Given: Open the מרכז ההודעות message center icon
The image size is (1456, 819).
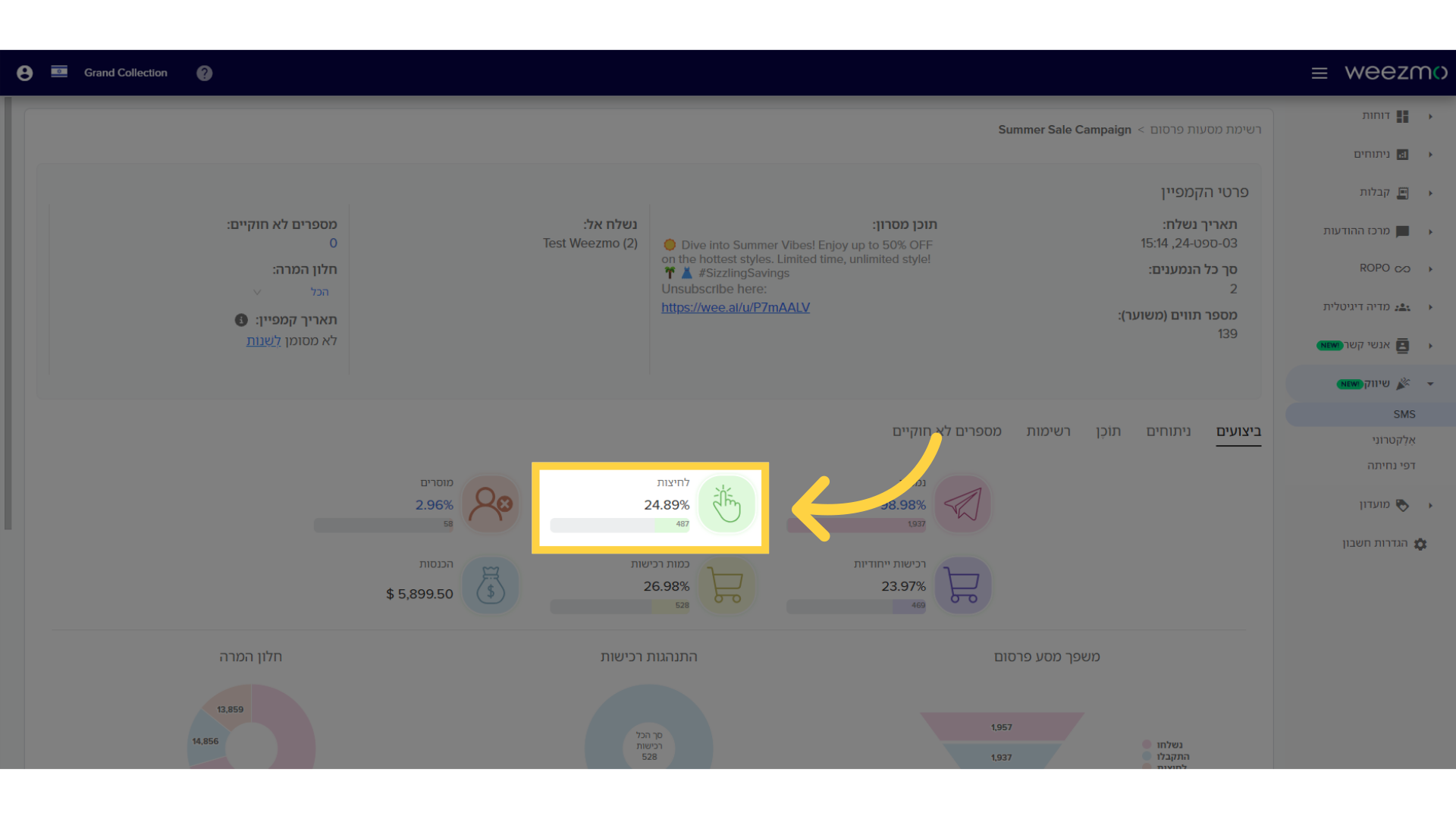Looking at the screenshot, I should pos(1403,231).
